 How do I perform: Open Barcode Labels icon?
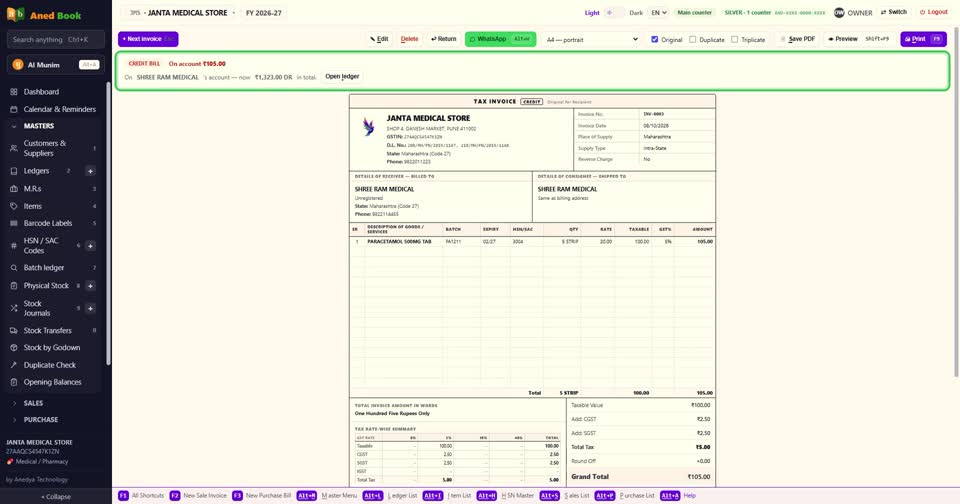(x=13, y=224)
